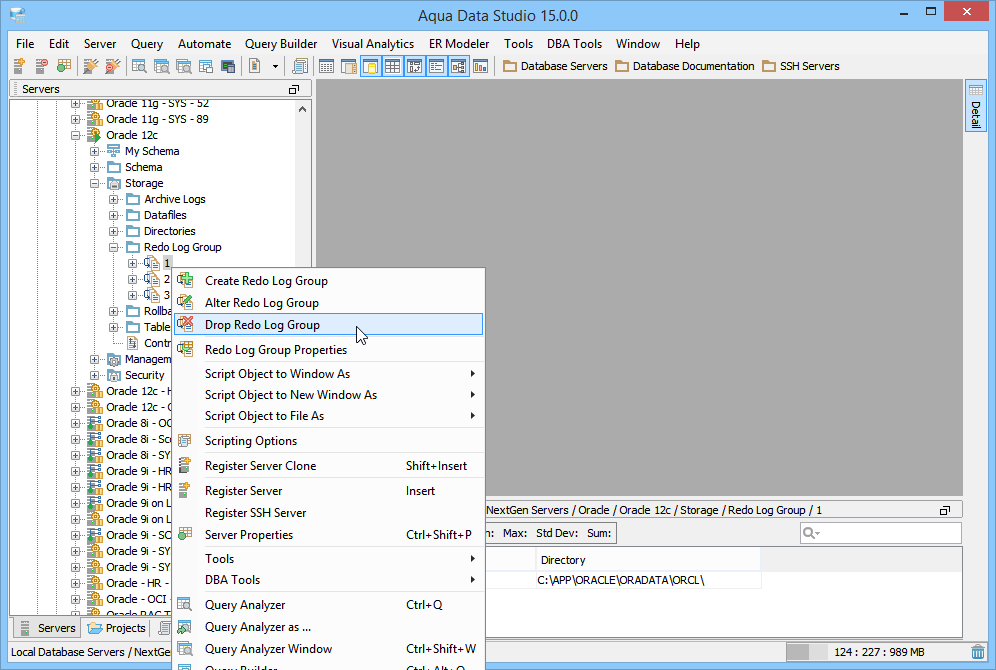Toggle the highlighted list form toolbar button

[436, 65]
